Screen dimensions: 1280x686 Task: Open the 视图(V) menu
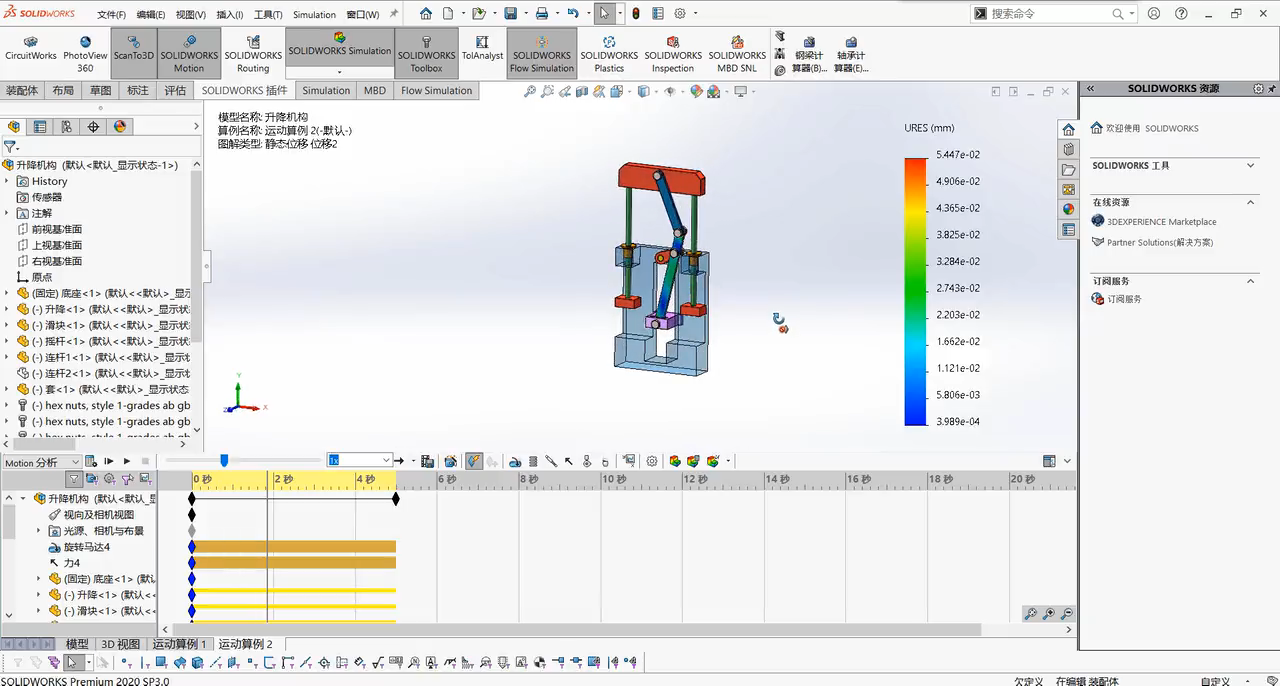191,15
